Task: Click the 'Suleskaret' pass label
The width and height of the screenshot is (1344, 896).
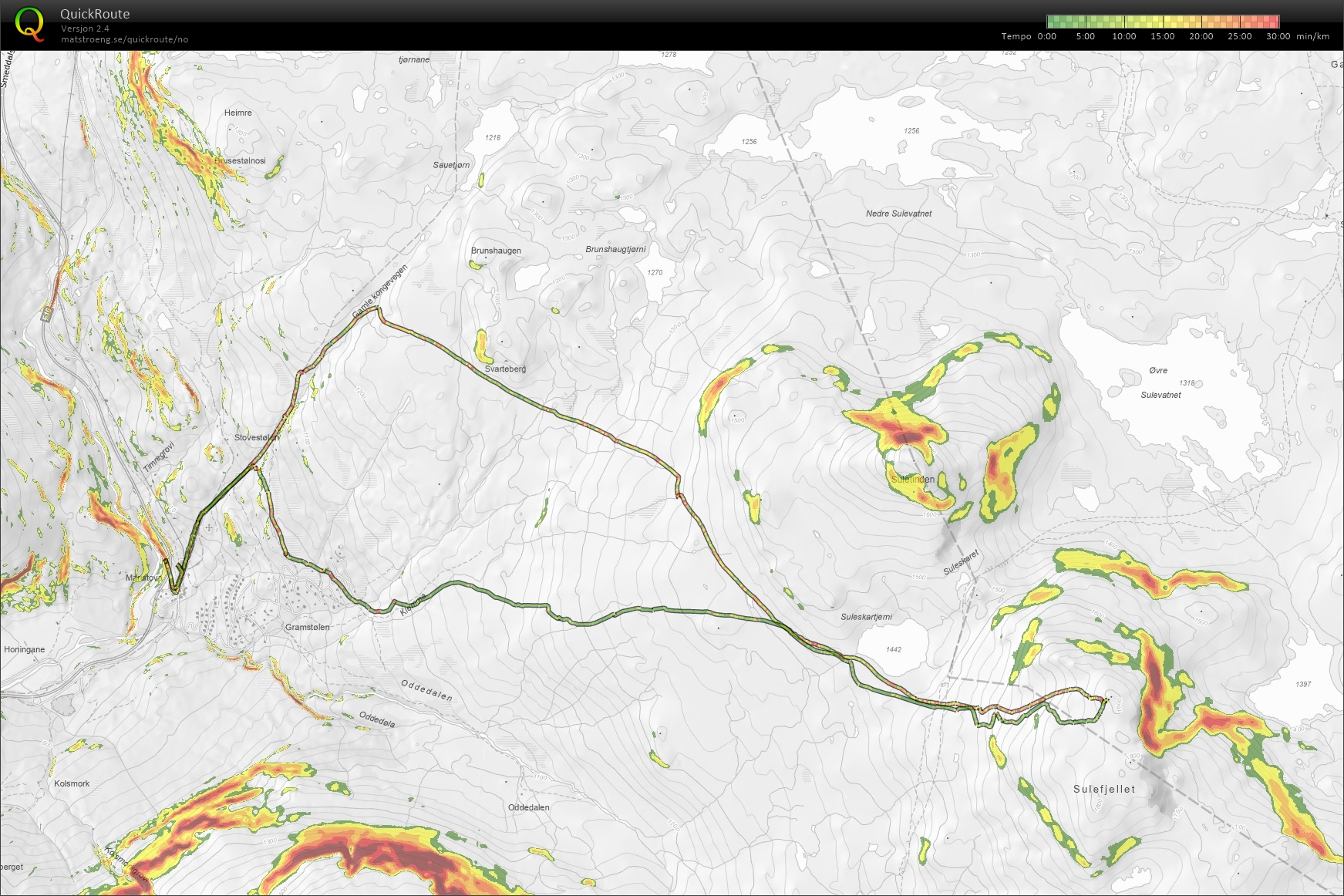Action: pos(961,561)
